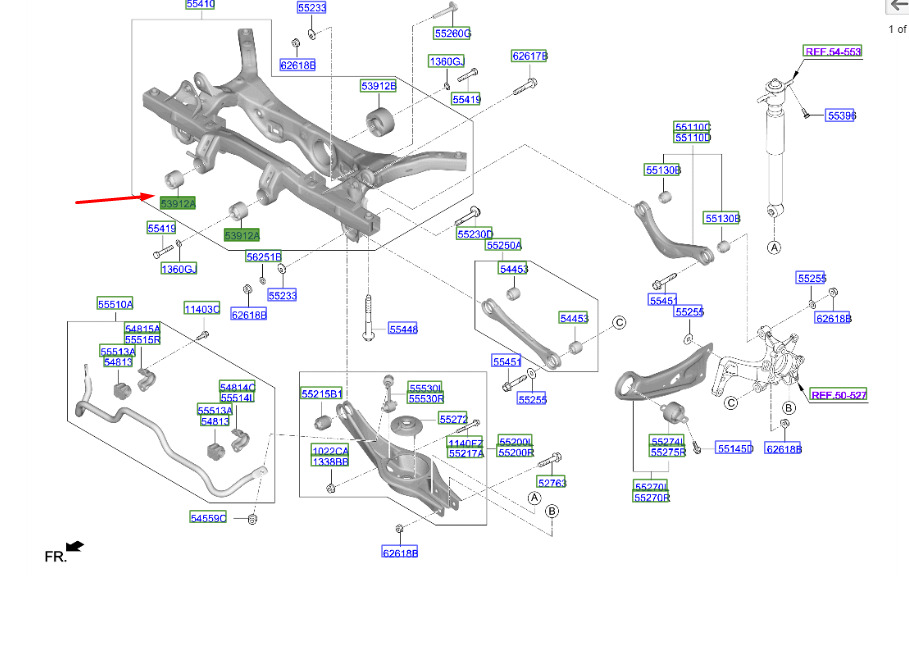
Task: Click part number 54814C
Action: [238, 387]
